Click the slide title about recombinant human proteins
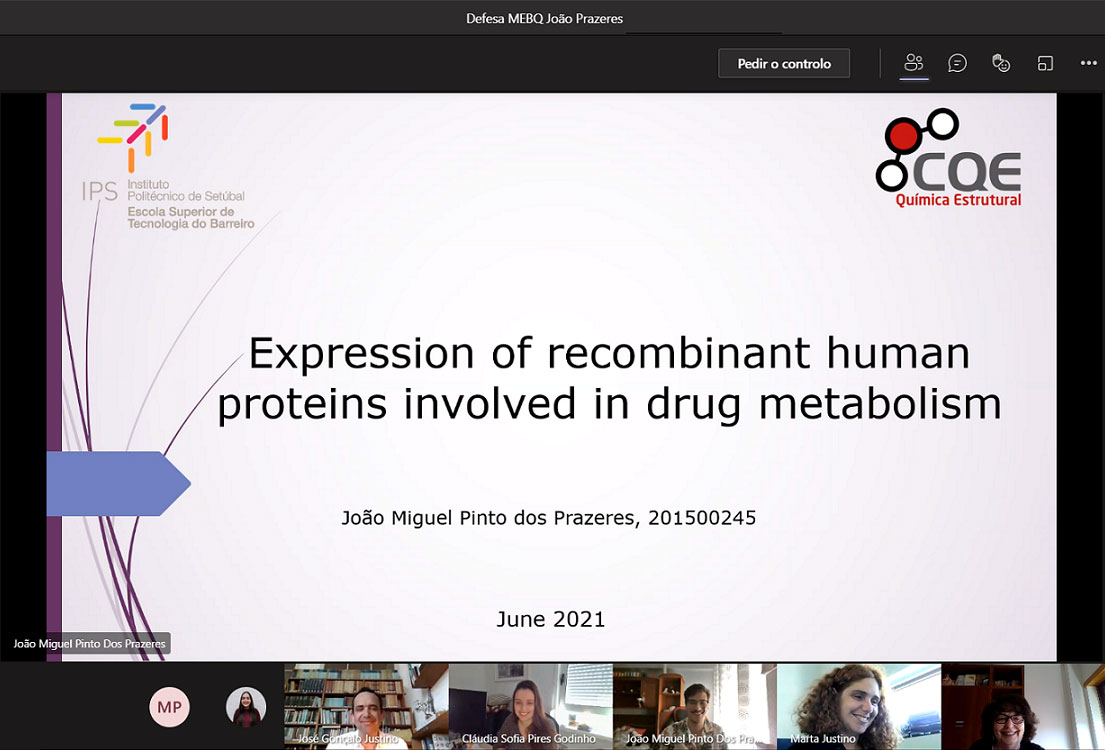 (x=609, y=378)
